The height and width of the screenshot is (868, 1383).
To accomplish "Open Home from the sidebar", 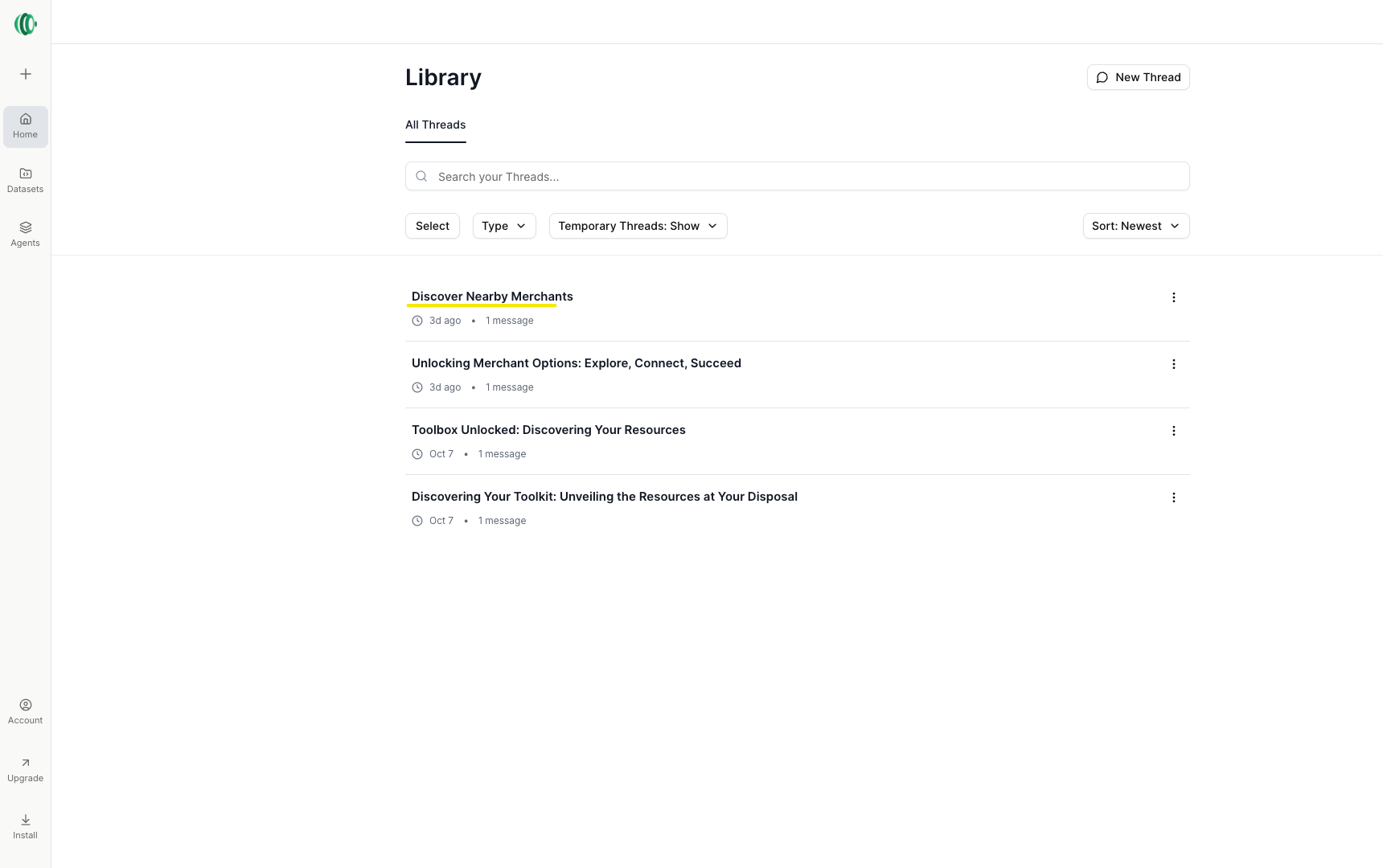I will [x=26, y=126].
